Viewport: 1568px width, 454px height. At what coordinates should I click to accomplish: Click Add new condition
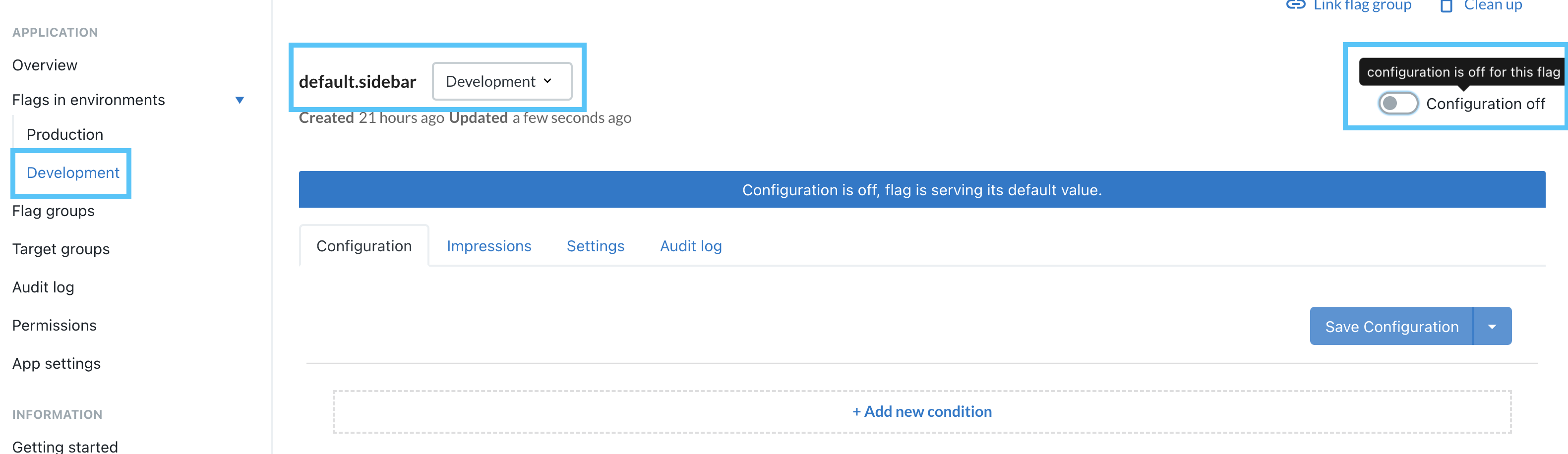[921, 412]
